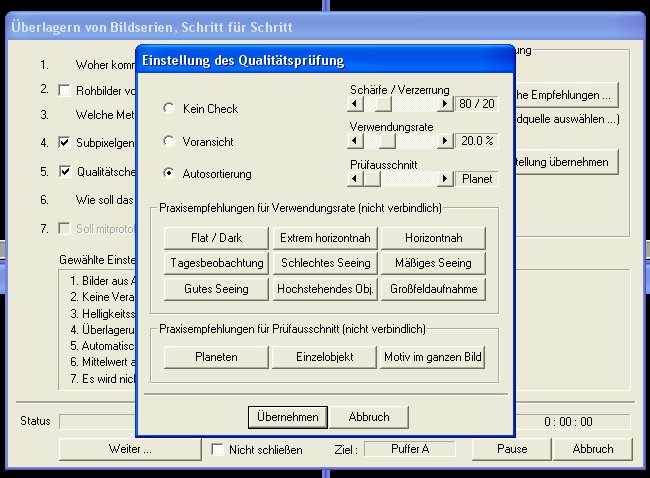650x478 pixels.
Task: Cancel the dialog with Abbruch
Action: click(x=360, y=417)
